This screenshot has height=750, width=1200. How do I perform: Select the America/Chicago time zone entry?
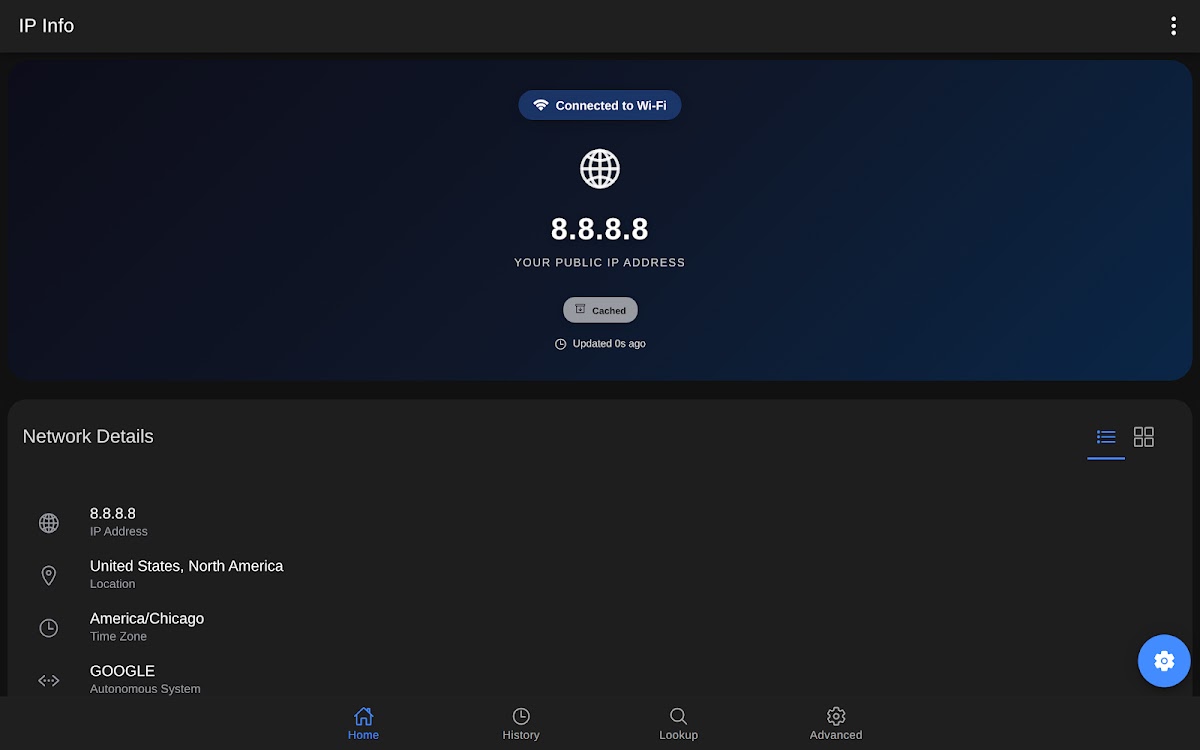147,626
